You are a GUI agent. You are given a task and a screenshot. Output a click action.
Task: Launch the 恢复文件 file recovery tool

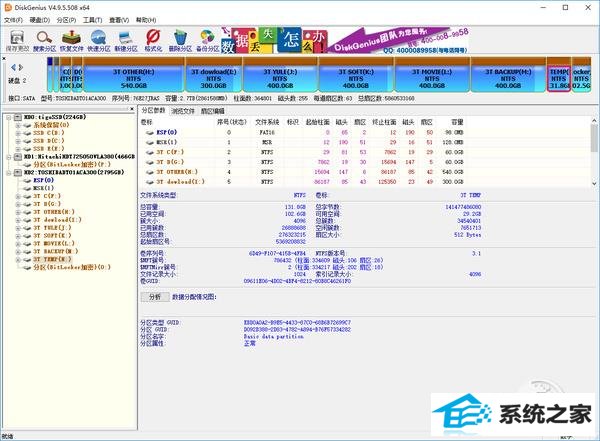pyautogui.click(x=72, y=41)
